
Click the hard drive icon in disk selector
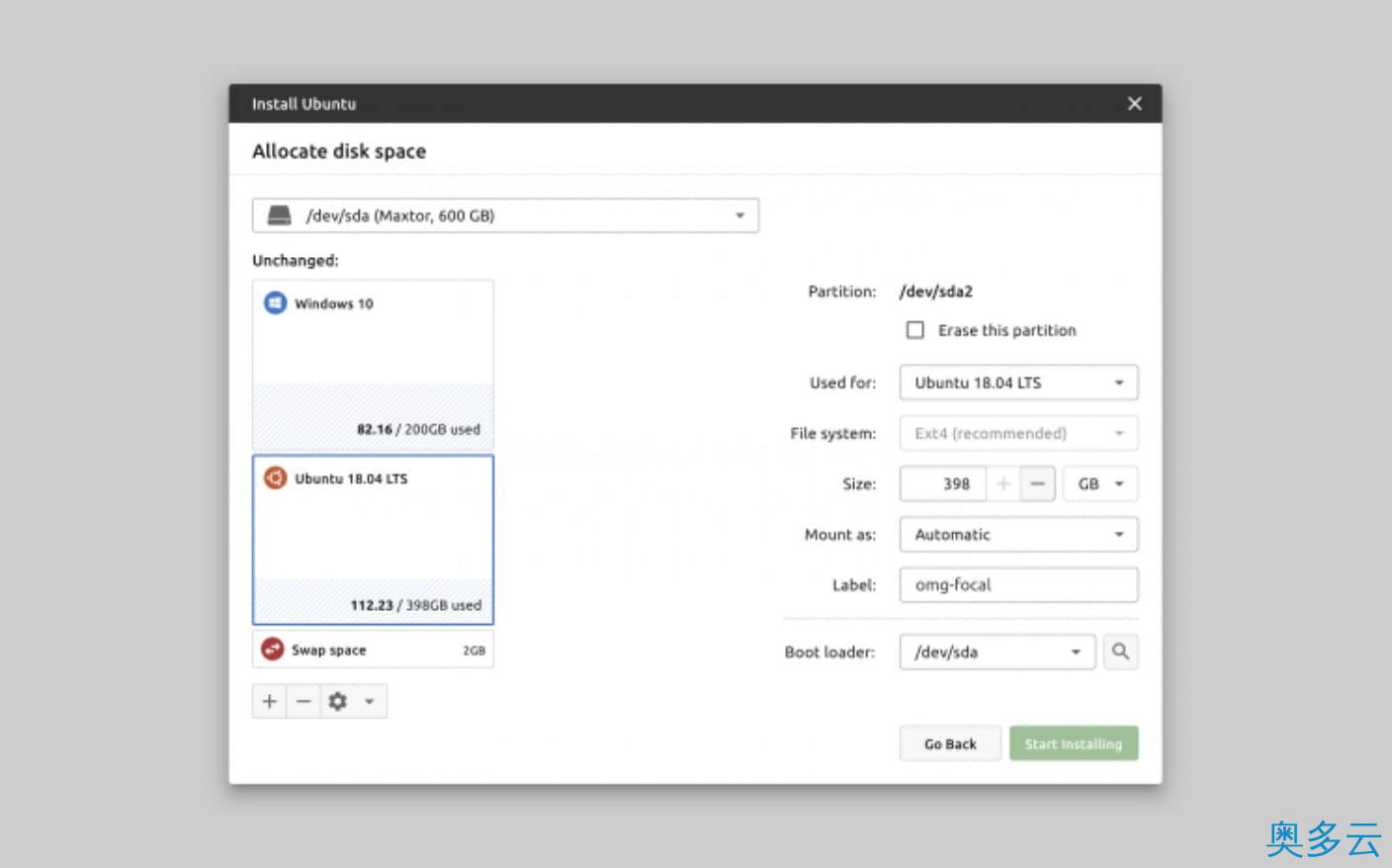tap(280, 215)
